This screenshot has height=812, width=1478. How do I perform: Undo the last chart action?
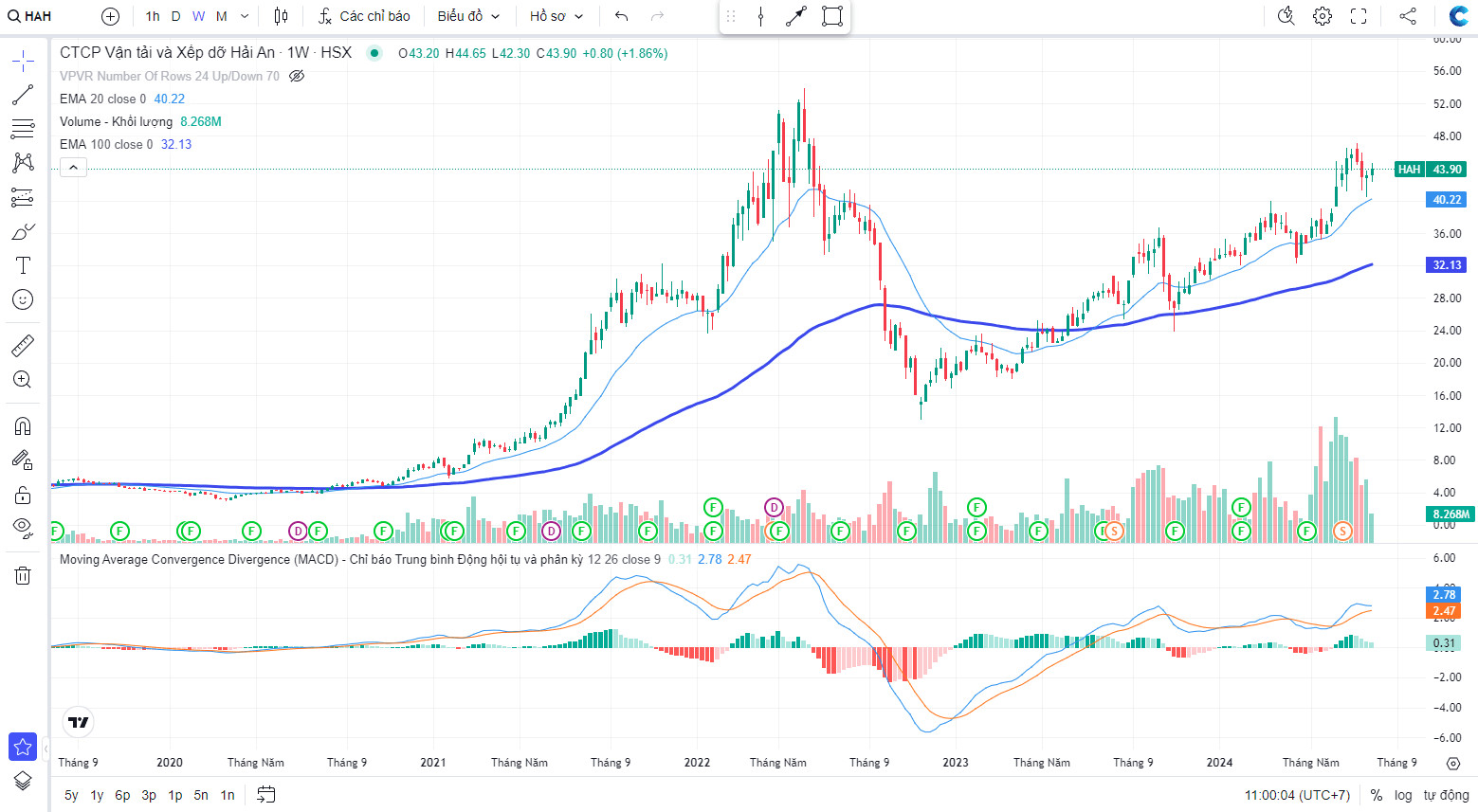pos(622,16)
